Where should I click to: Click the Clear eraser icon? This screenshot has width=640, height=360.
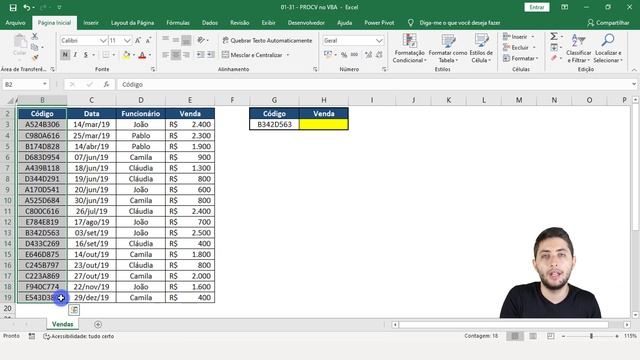pyautogui.click(x=554, y=58)
